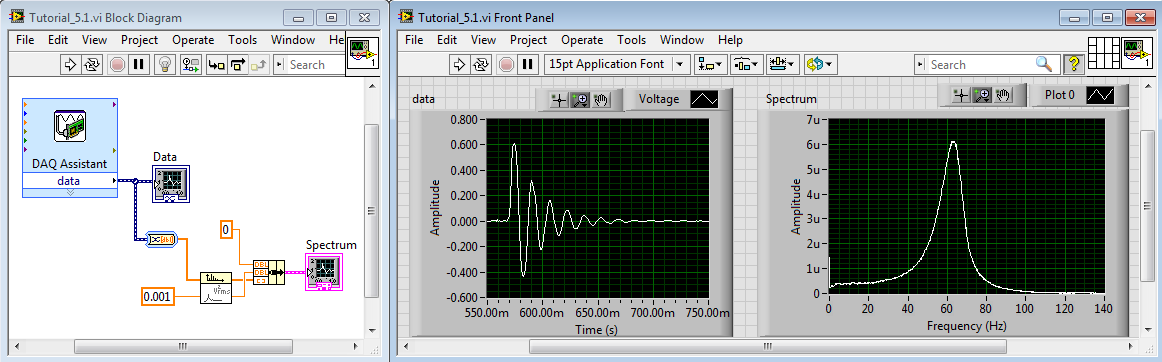Click the Plot 0 legend line swatch
Screen dimensions: 1162x362
1100,95
